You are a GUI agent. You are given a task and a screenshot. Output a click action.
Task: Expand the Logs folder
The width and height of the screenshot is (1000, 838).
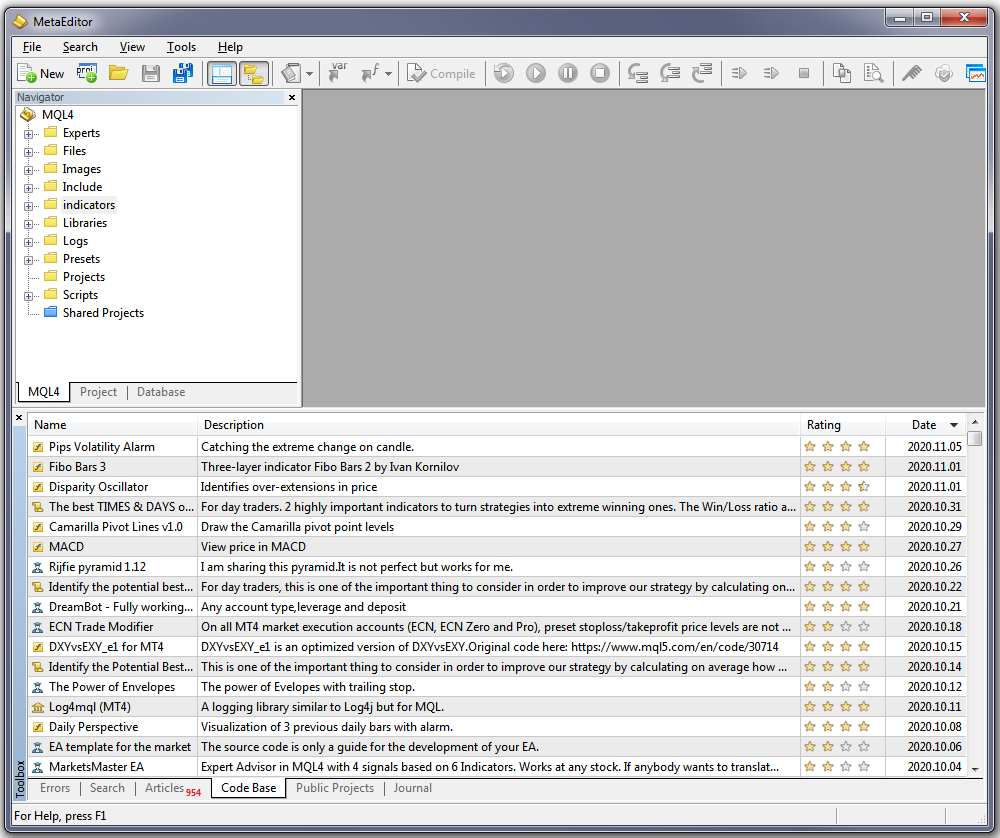point(28,242)
